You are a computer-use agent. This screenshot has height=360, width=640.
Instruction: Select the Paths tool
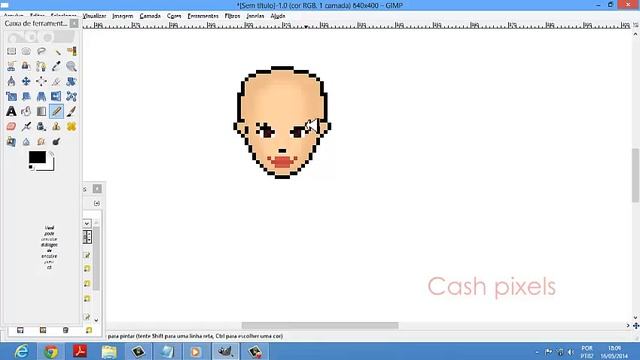pyautogui.click(x=41, y=66)
